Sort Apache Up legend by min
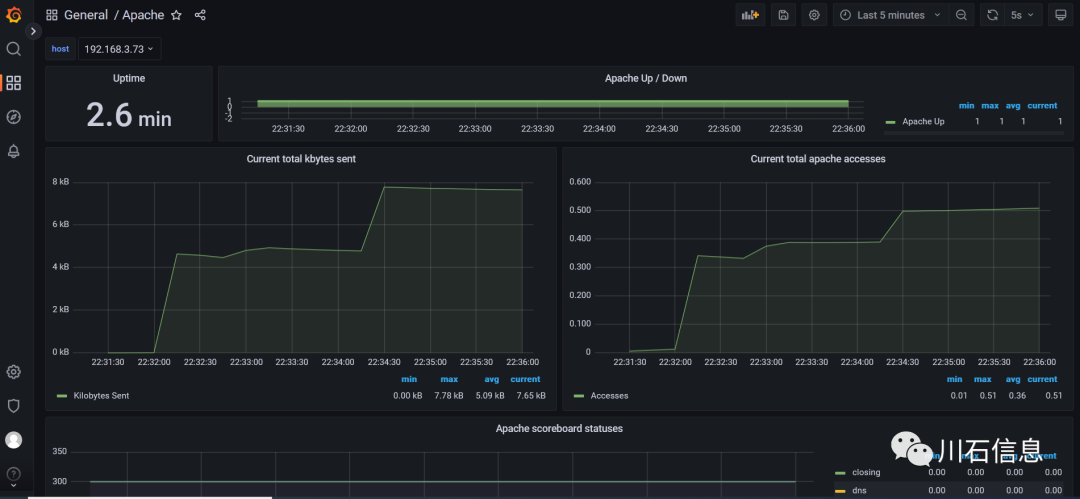The image size is (1080, 499). tap(967, 105)
